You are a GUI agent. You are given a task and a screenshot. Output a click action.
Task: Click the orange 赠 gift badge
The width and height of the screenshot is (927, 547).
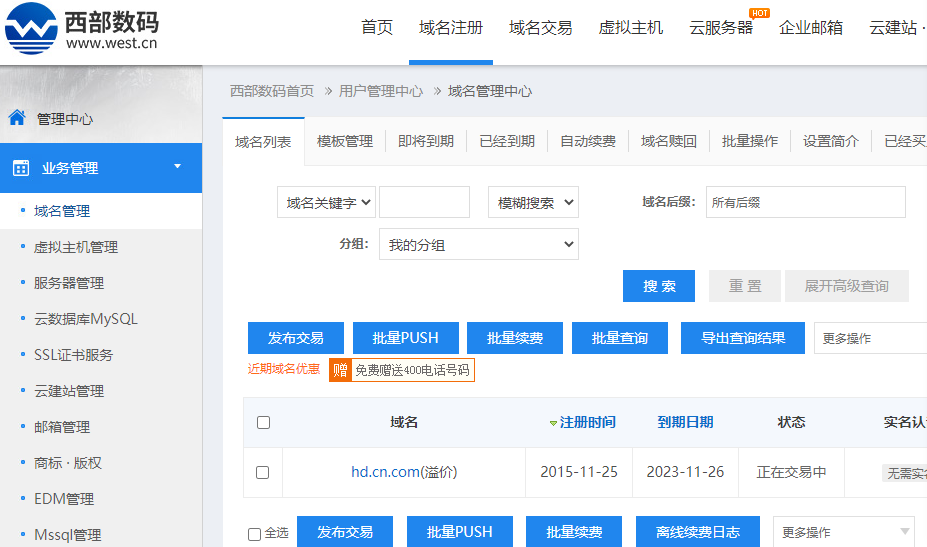340,370
